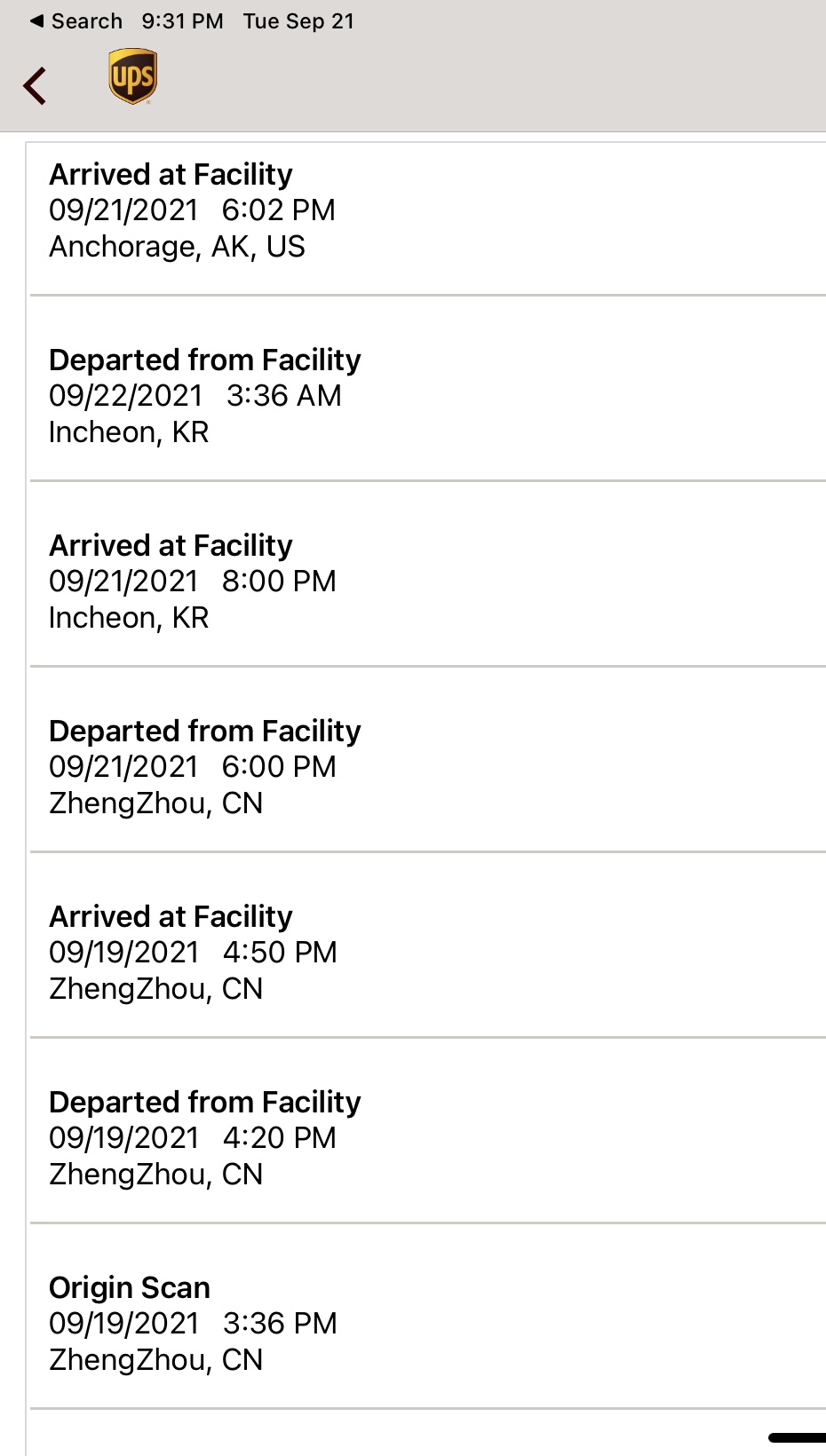
Task: Tap the home indicator bar
Action: tap(797, 1437)
